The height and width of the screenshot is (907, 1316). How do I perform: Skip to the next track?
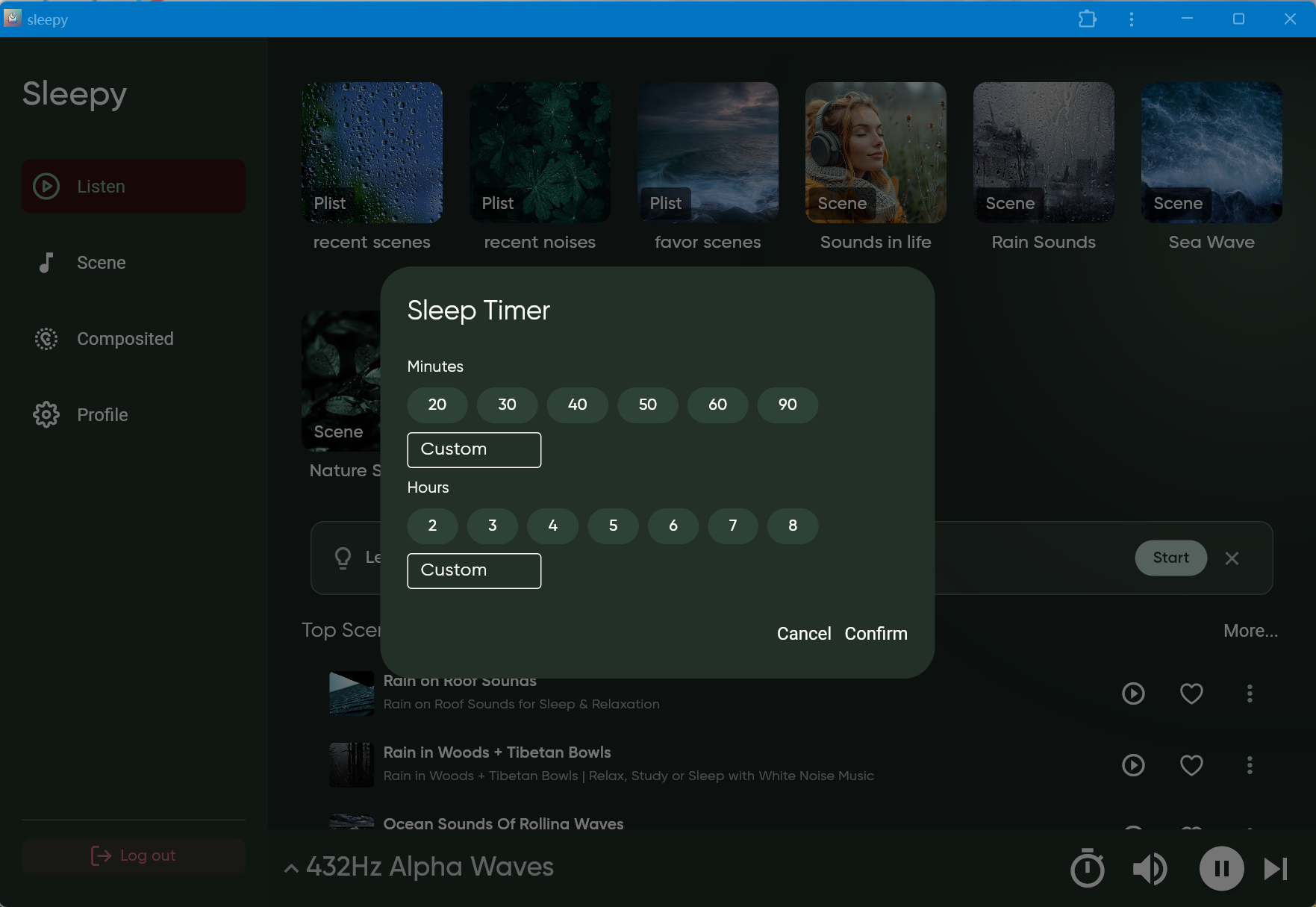pyautogui.click(x=1276, y=868)
